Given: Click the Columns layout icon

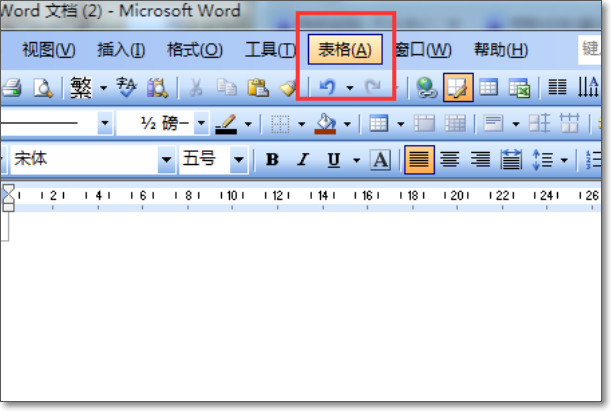Looking at the screenshot, I should click(x=557, y=87).
